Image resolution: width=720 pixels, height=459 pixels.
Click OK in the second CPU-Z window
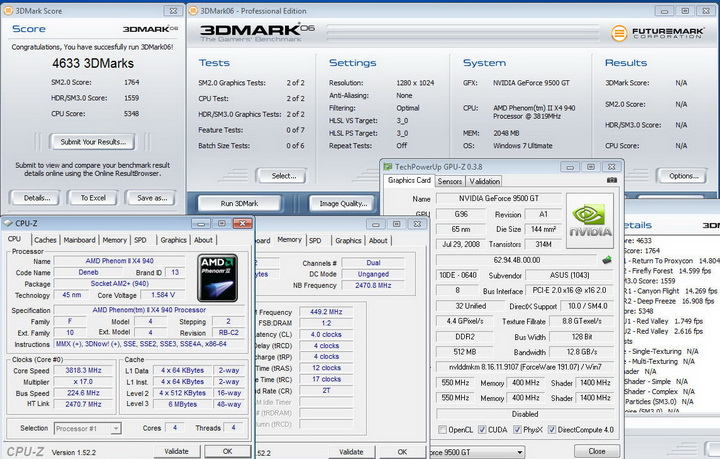tap(402, 452)
